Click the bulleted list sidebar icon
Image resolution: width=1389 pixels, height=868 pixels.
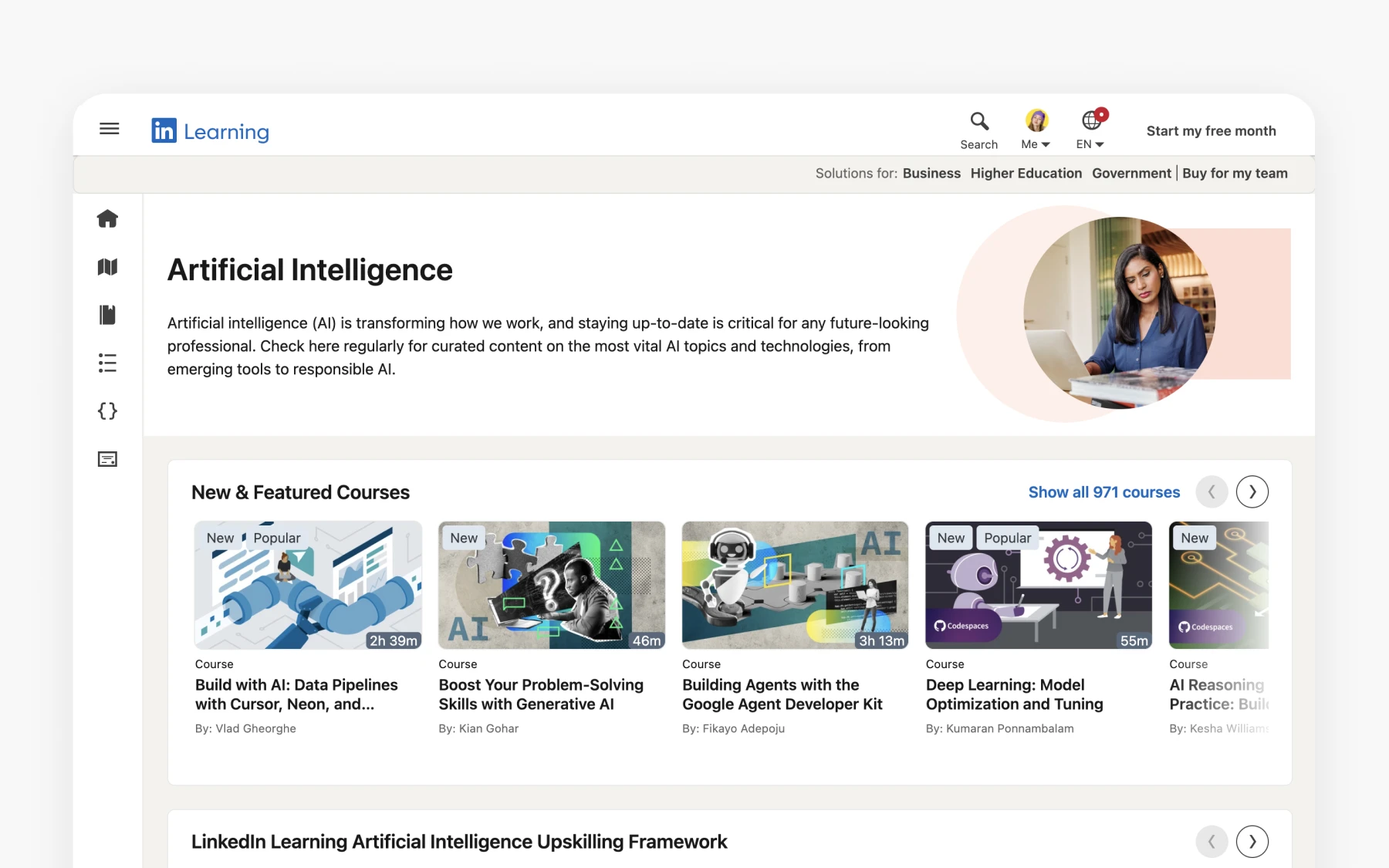107,363
